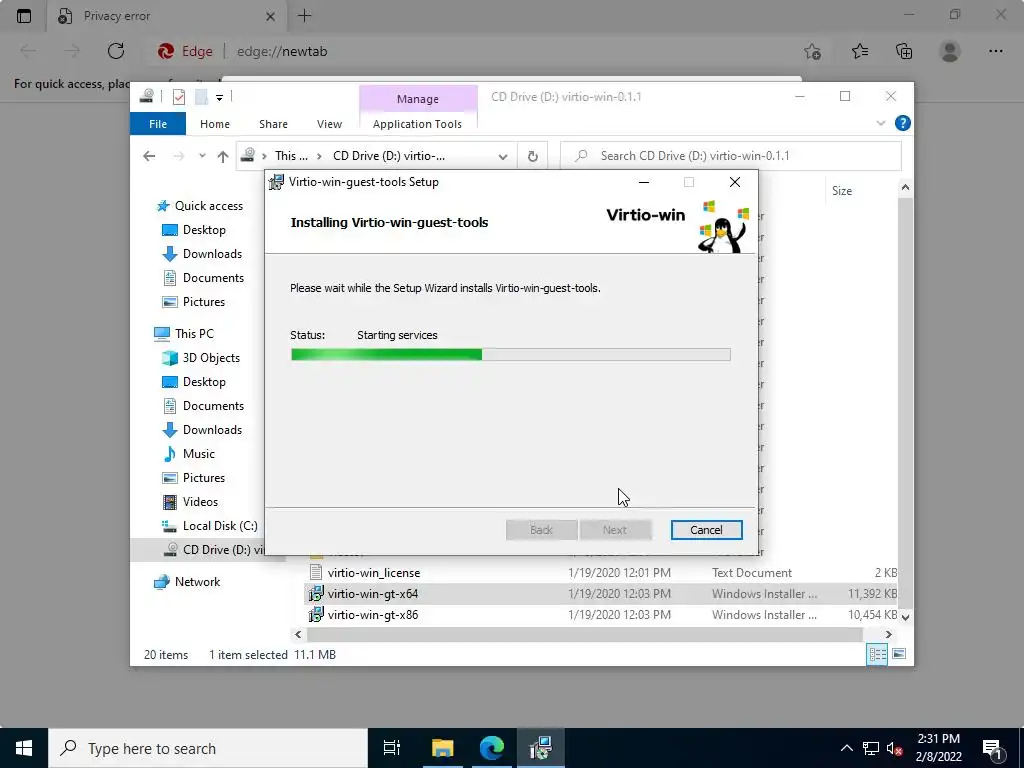Open Edge tab actions menu icon

coord(24,16)
